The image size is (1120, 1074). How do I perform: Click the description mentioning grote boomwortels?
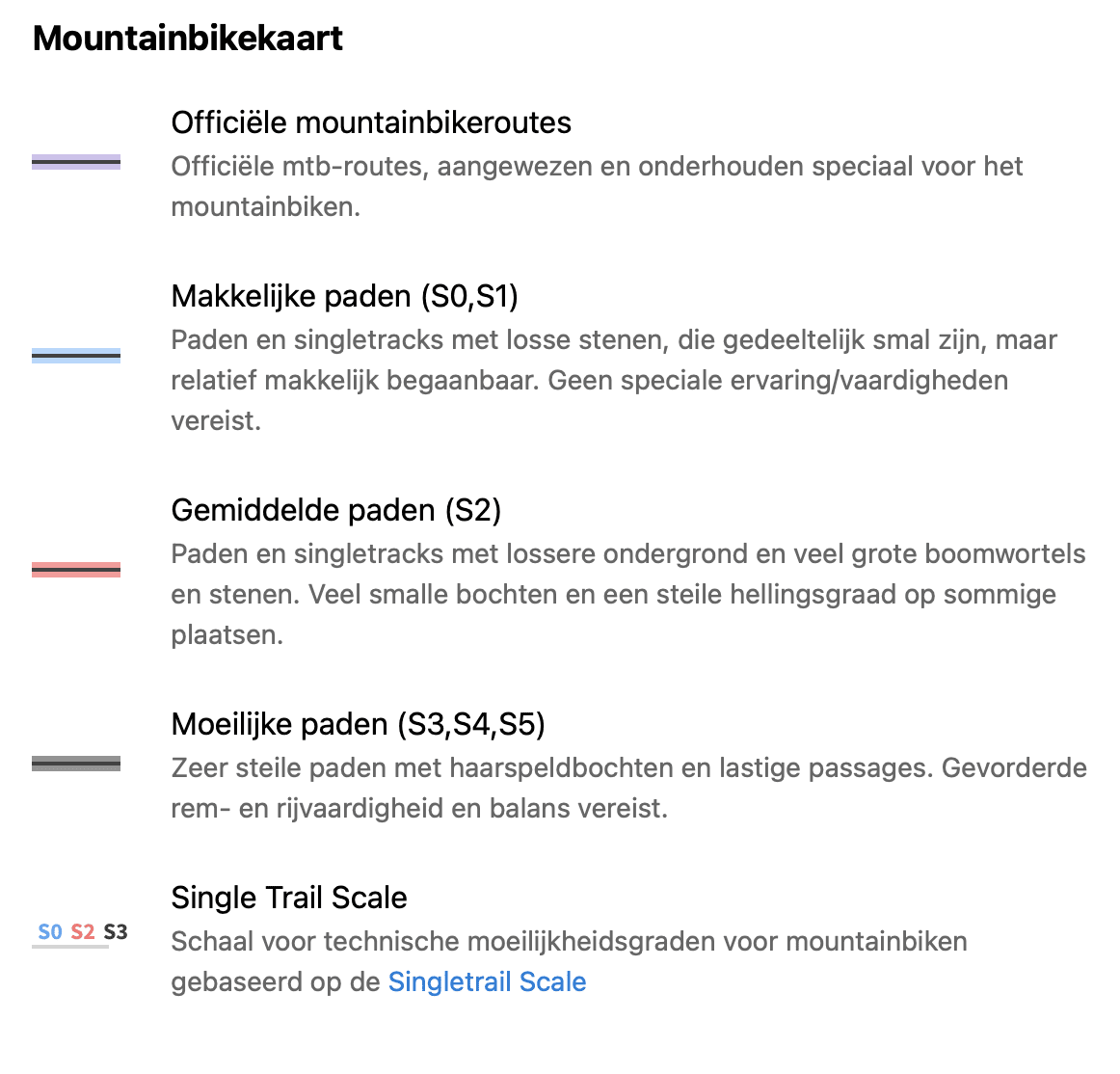coord(627,595)
